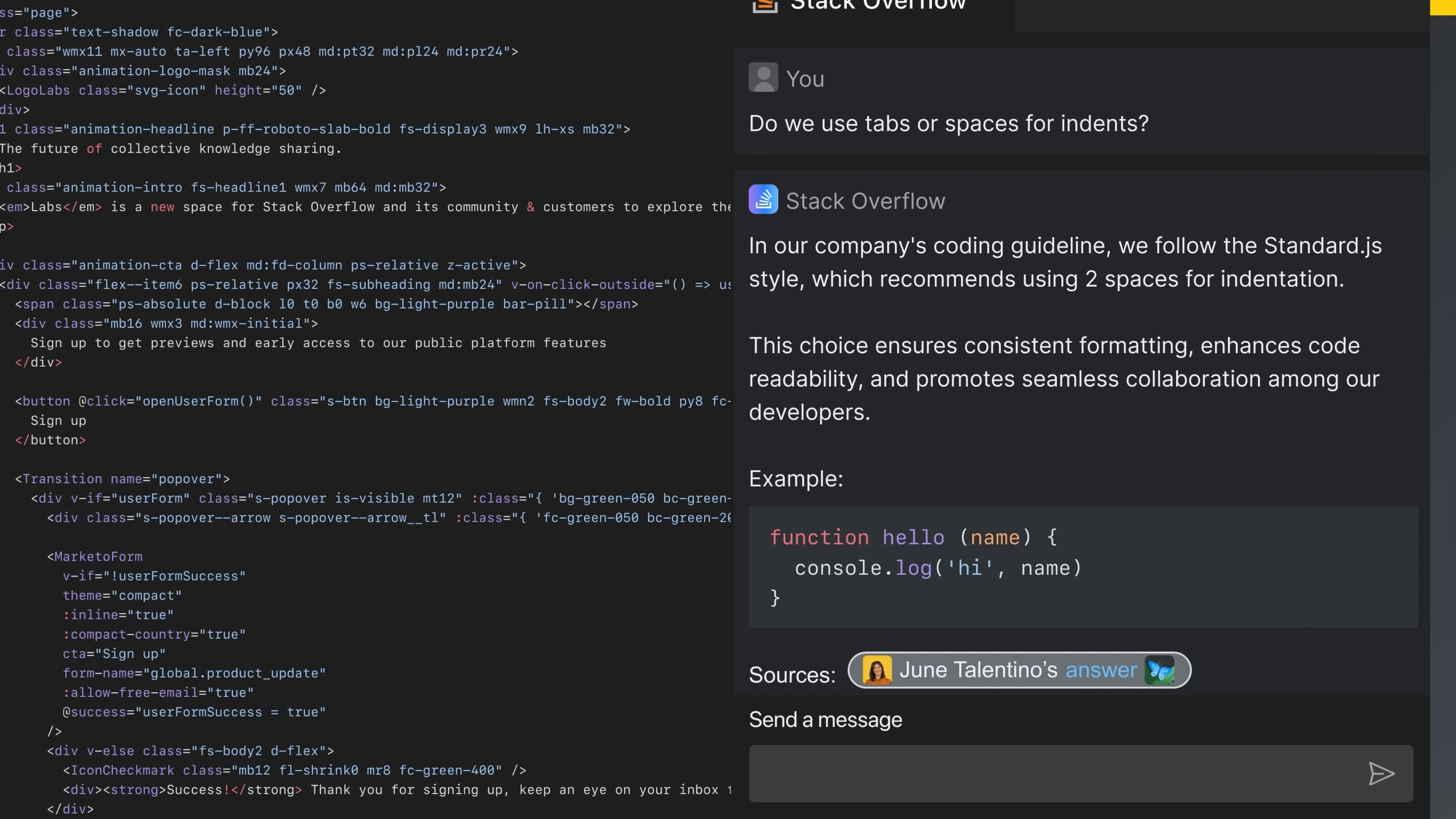This screenshot has width=1456, height=819.
Task: Click the '<MarketoForm' line in the code editor
Action: [x=94, y=556]
